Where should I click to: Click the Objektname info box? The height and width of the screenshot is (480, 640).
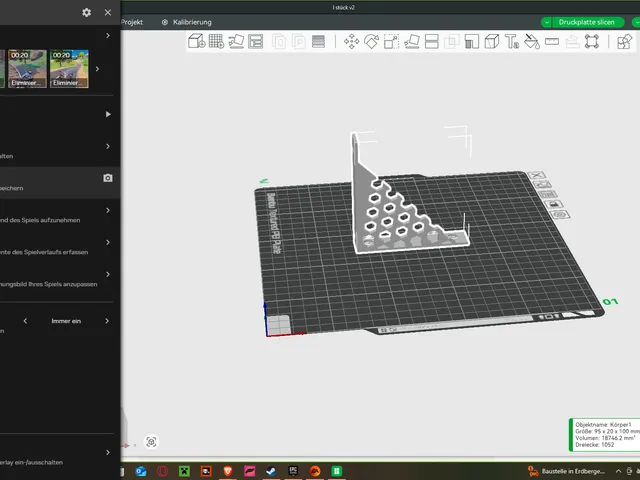(x=605, y=434)
